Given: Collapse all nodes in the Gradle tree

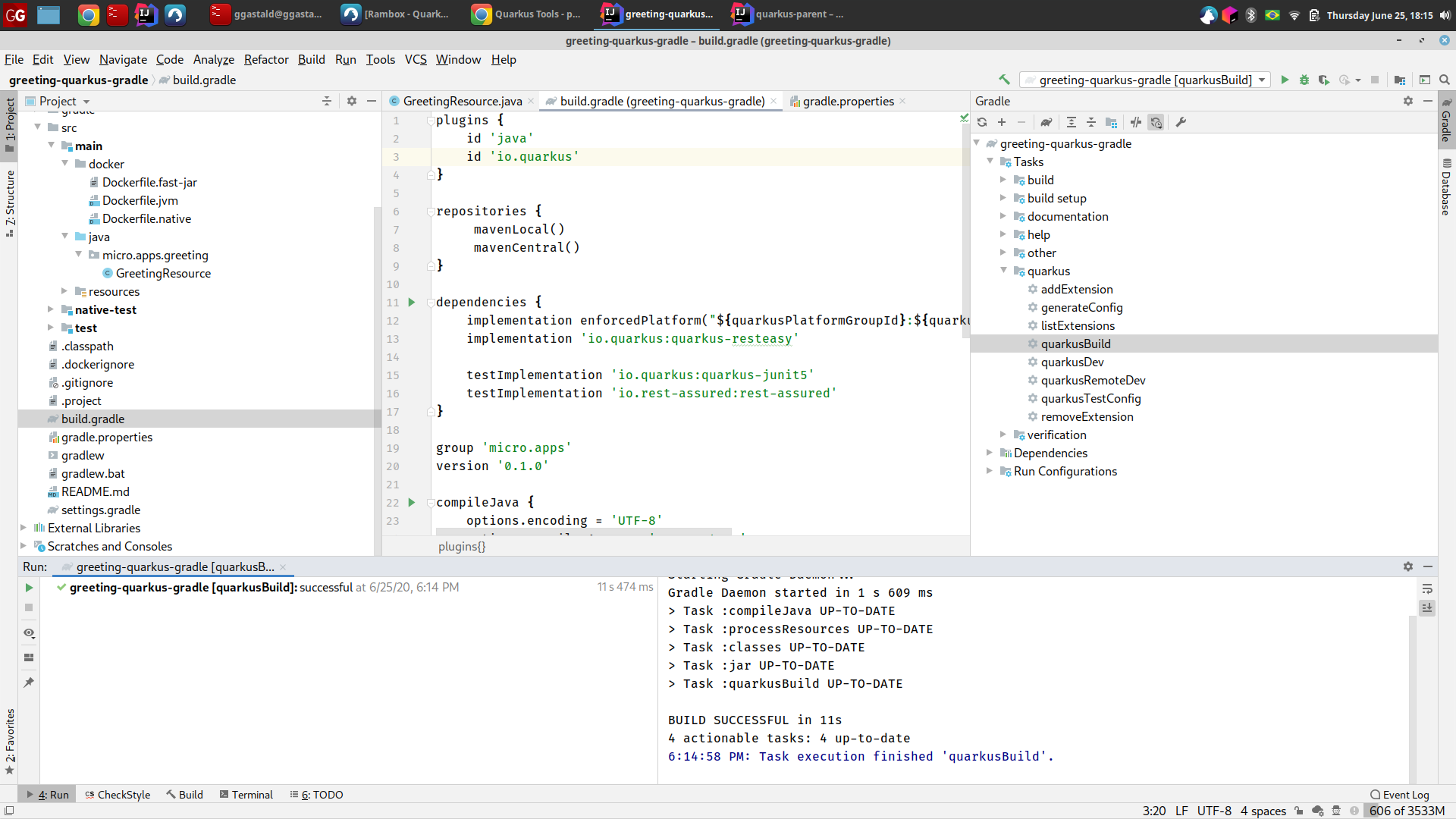Looking at the screenshot, I should (x=1092, y=121).
